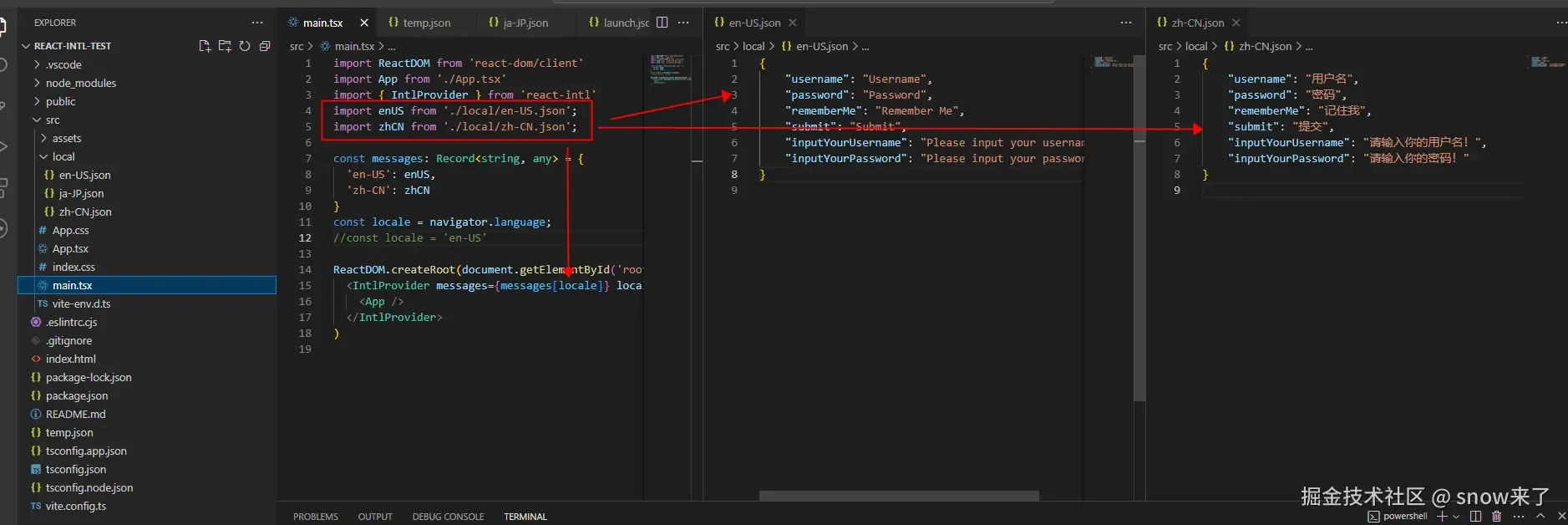Create a new folder in Explorer

pyautogui.click(x=225, y=46)
